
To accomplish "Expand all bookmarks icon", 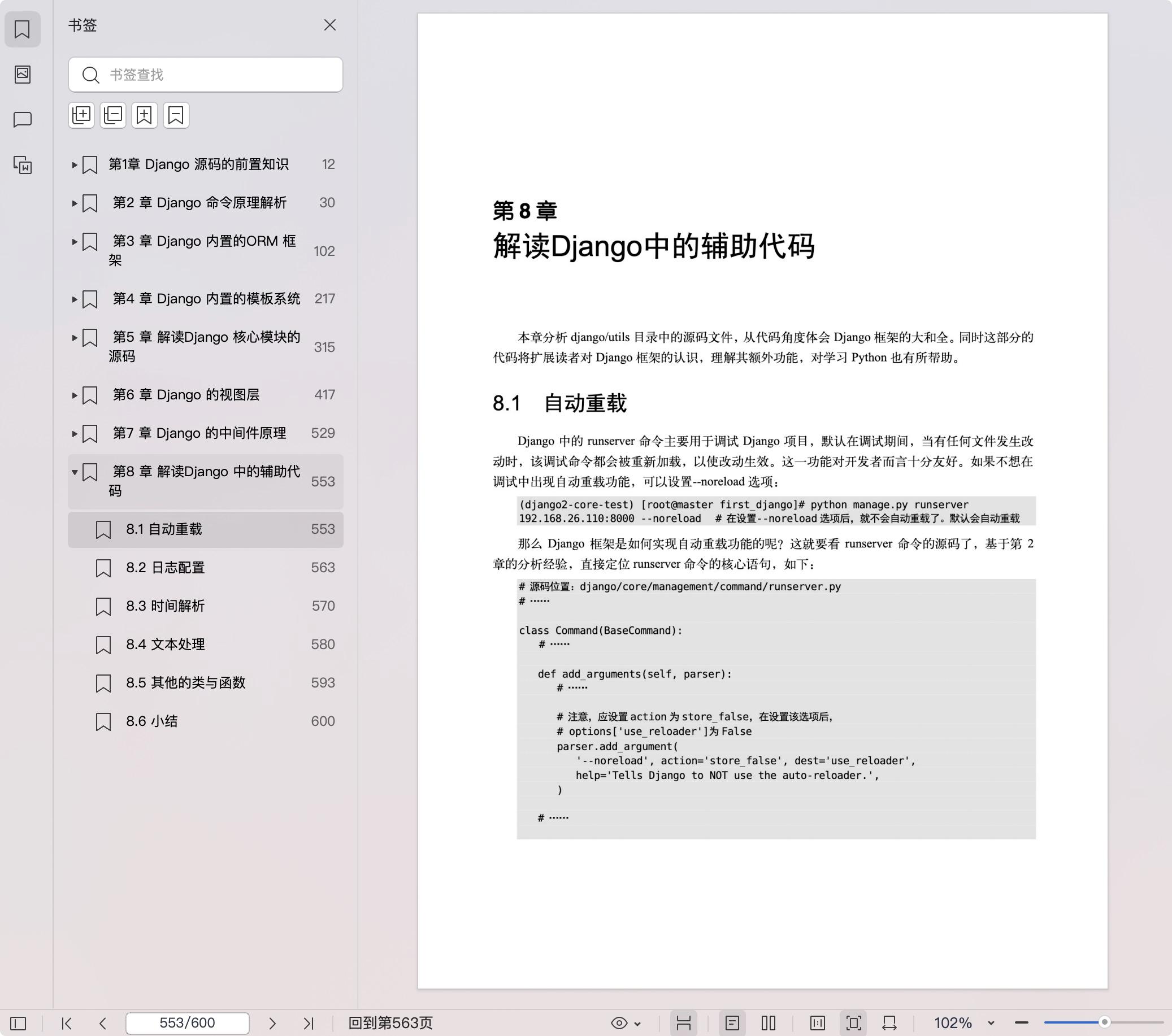I will click(81, 115).
